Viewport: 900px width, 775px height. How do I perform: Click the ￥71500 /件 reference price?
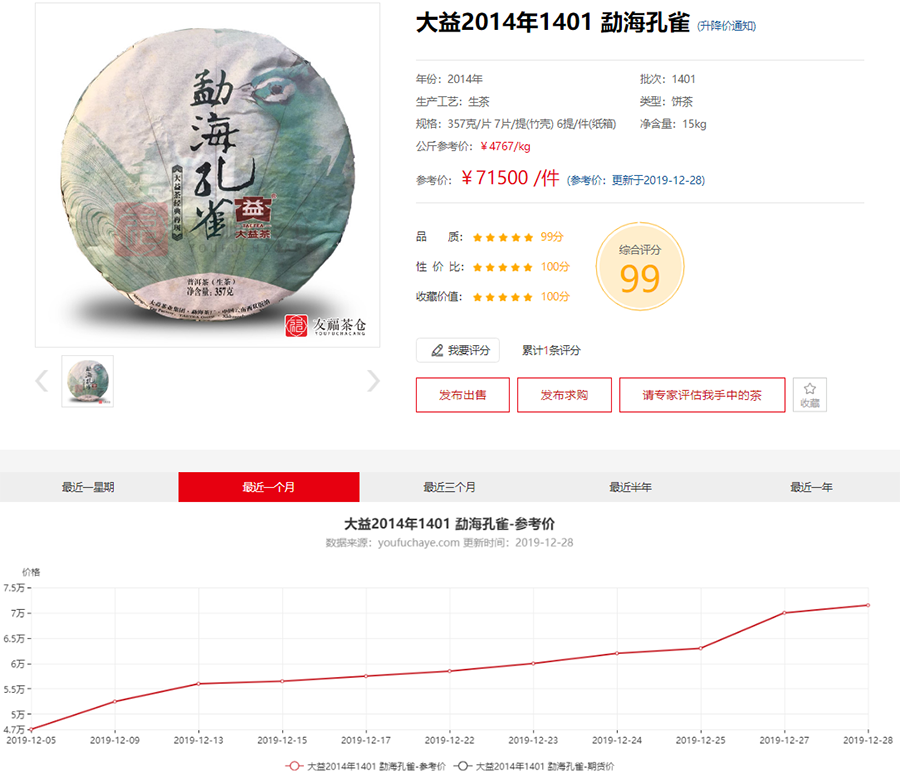coord(510,178)
